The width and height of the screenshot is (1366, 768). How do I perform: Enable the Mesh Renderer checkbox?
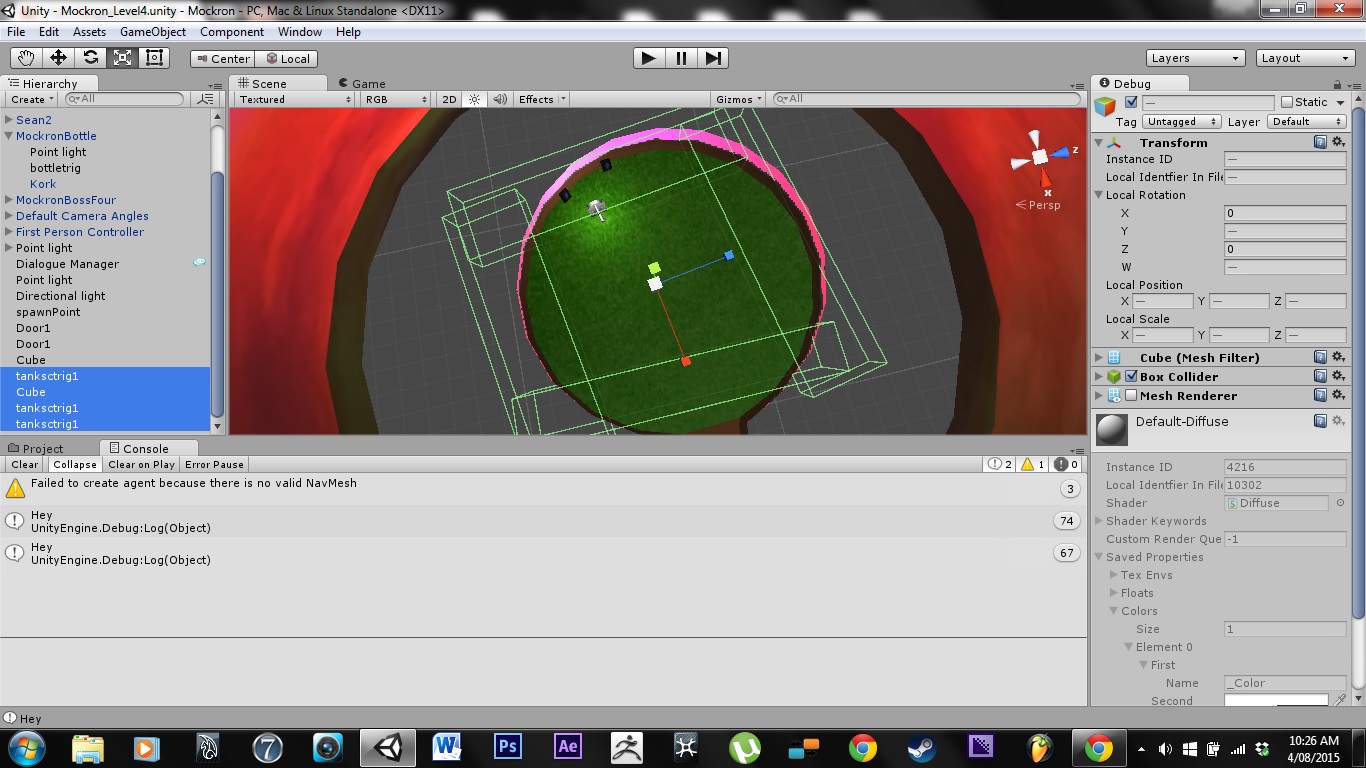point(1130,395)
